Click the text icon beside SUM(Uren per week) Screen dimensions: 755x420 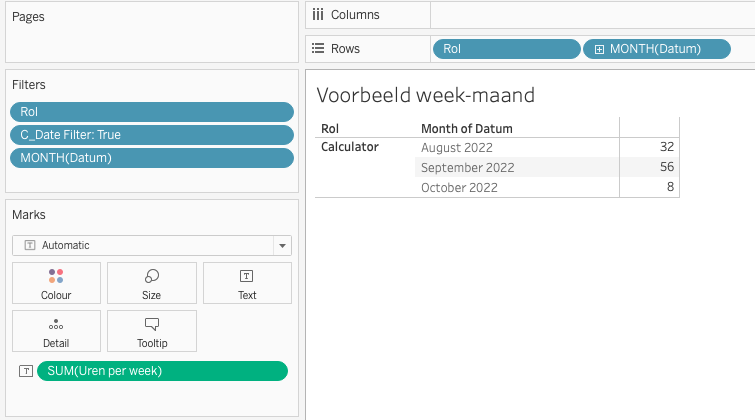pos(26,371)
